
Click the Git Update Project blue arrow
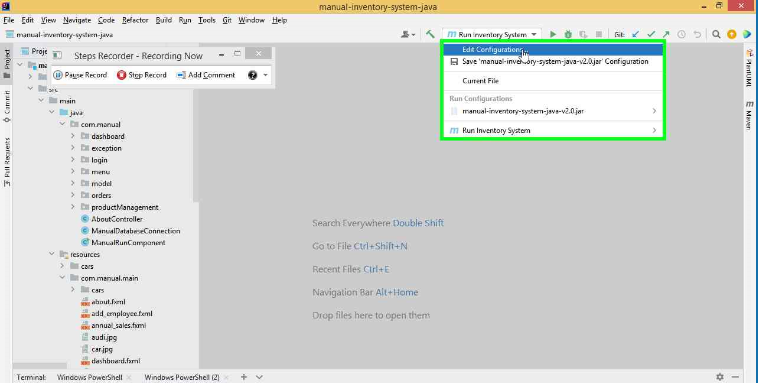click(636, 34)
